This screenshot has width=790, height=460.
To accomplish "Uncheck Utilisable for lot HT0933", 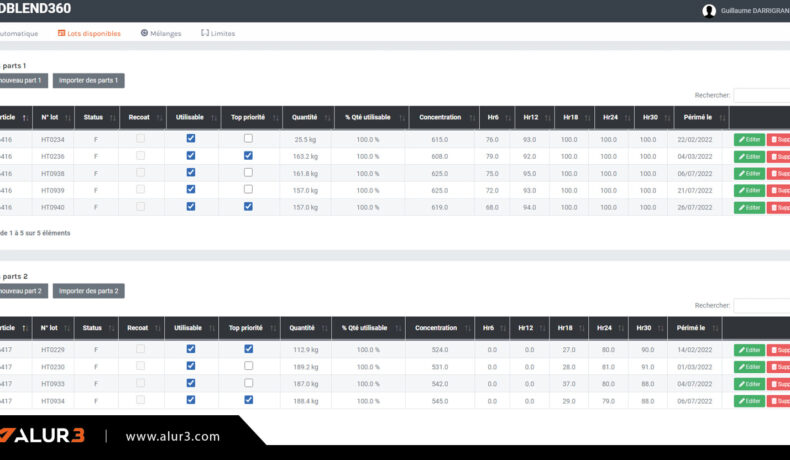I will click(191, 383).
